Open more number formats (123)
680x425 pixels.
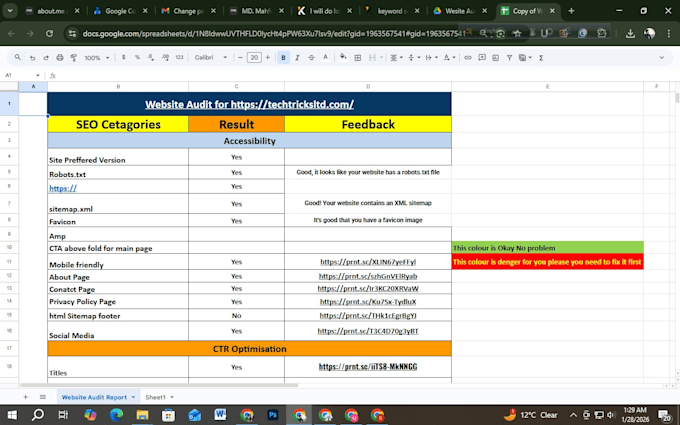[180, 57]
